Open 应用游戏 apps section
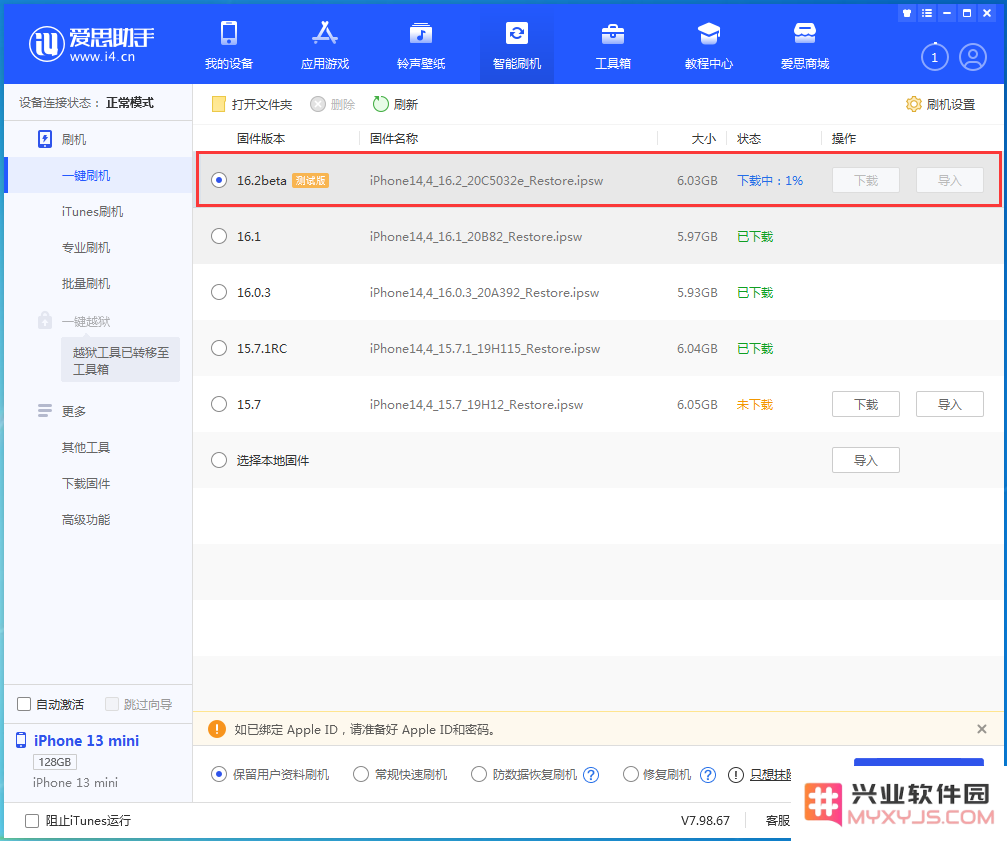 tap(325, 45)
